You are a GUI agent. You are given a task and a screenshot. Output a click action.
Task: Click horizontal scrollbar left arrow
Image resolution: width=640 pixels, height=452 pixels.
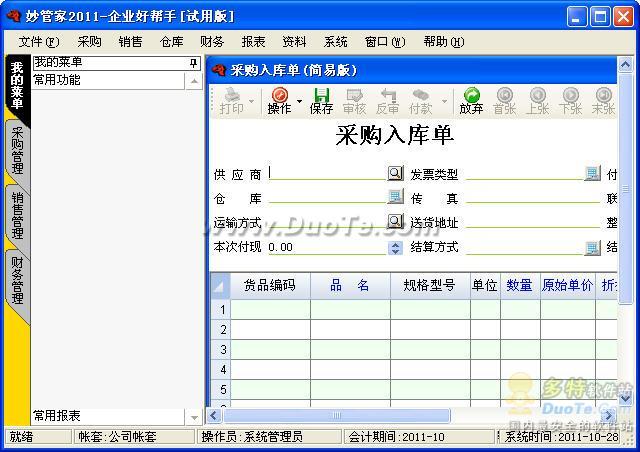click(x=214, y=416)
